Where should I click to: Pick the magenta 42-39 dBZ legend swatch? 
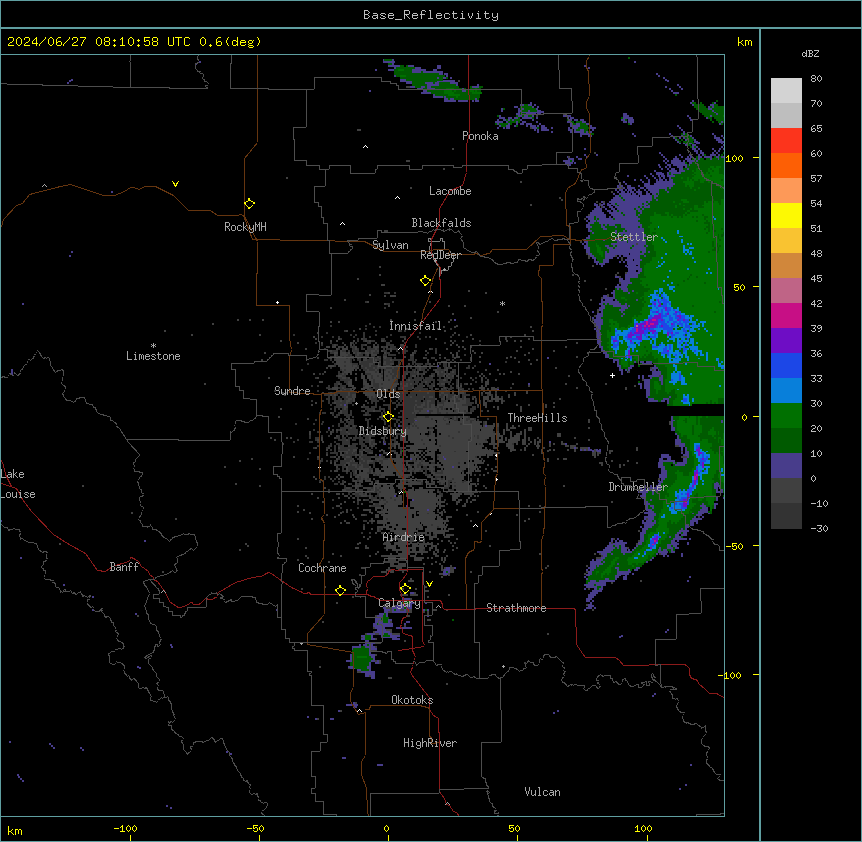coord(786,315)
